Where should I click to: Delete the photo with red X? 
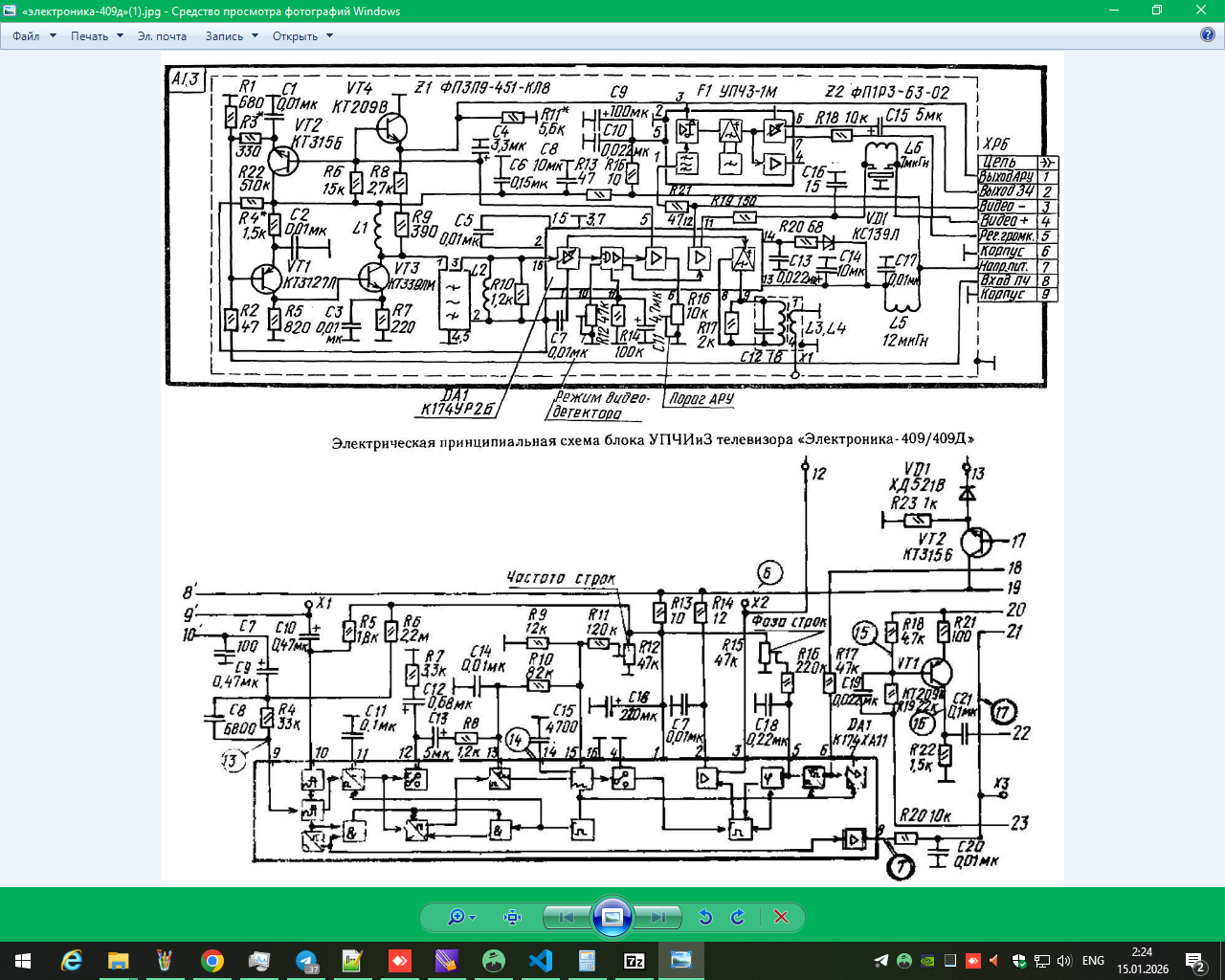781,917
